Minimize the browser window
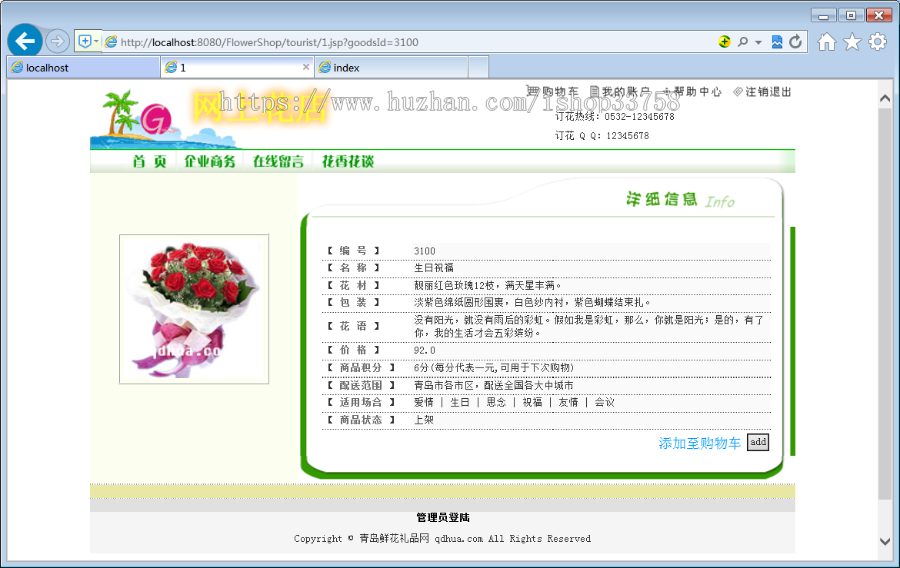900x568 pixels. [x=823, y=15]
